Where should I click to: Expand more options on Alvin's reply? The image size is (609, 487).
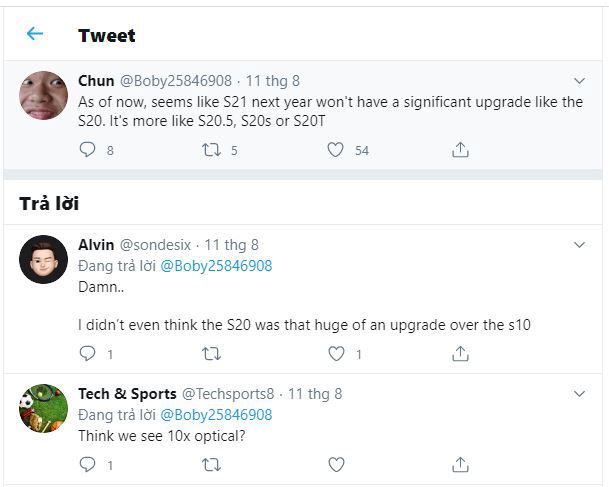579,245
